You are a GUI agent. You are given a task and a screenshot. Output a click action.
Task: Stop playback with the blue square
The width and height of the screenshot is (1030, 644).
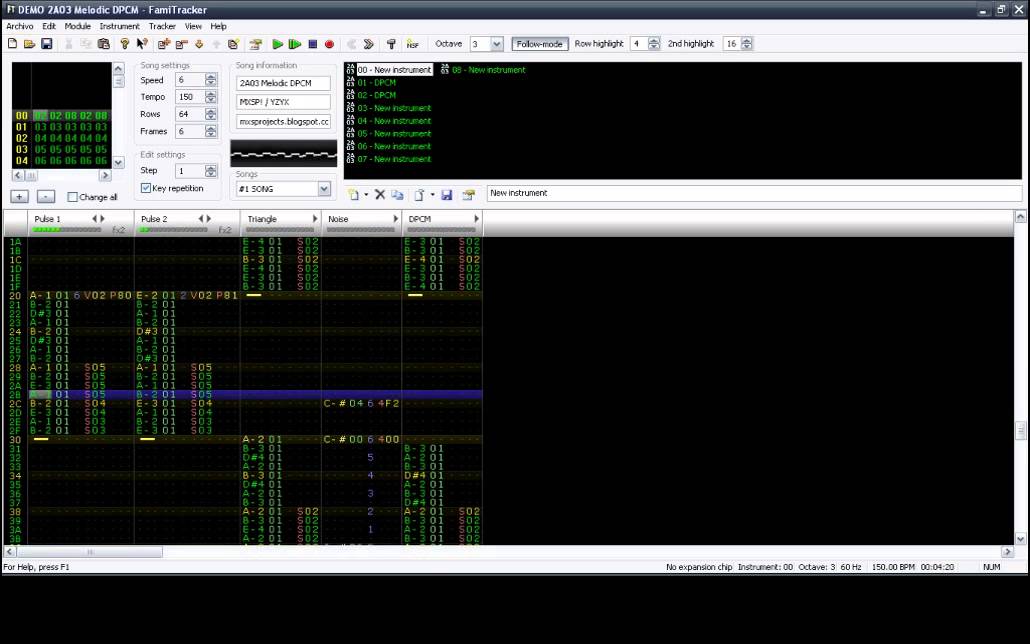click(x=313, y=44)
